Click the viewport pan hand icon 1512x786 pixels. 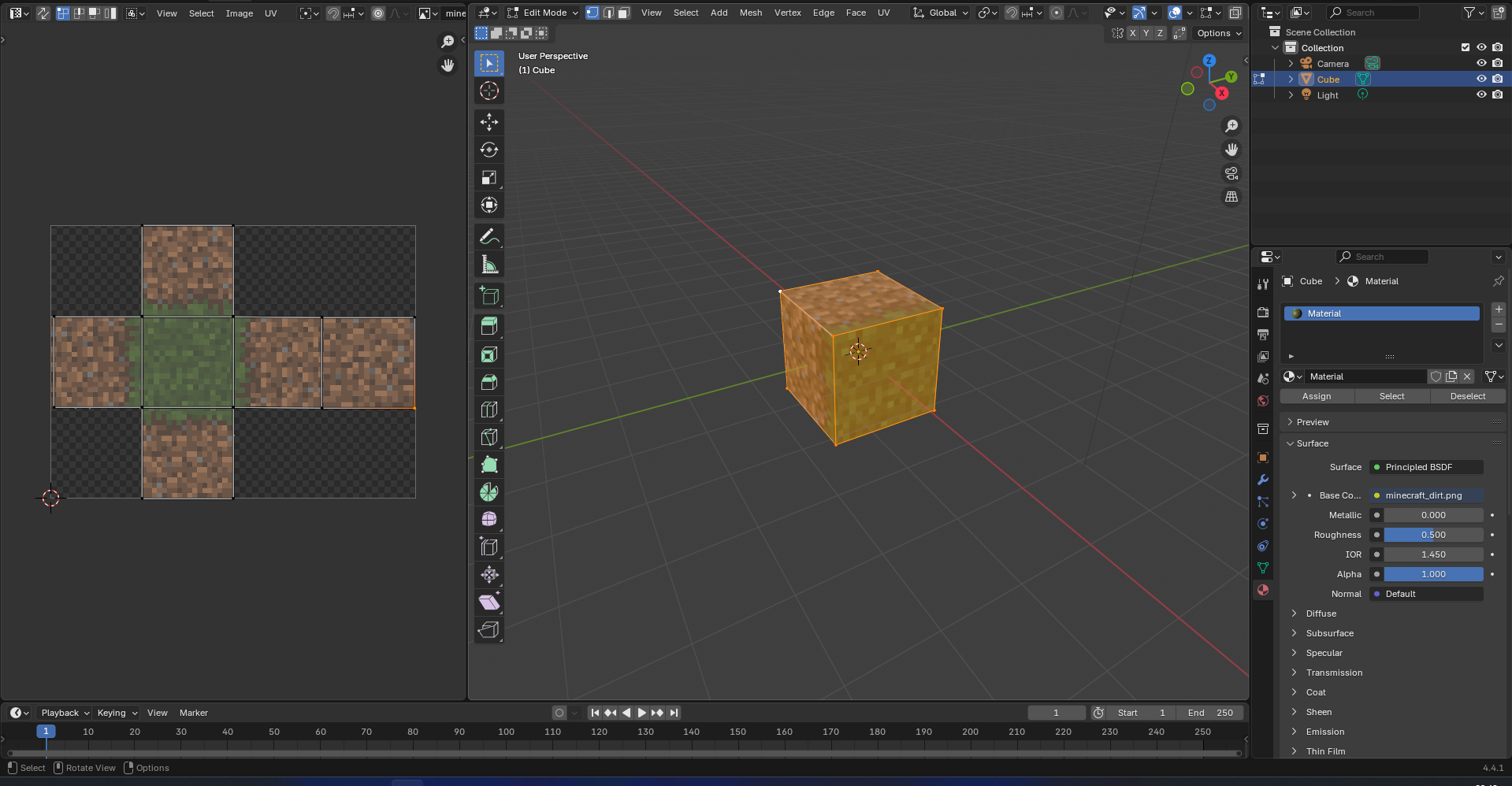pos(1232,150)
